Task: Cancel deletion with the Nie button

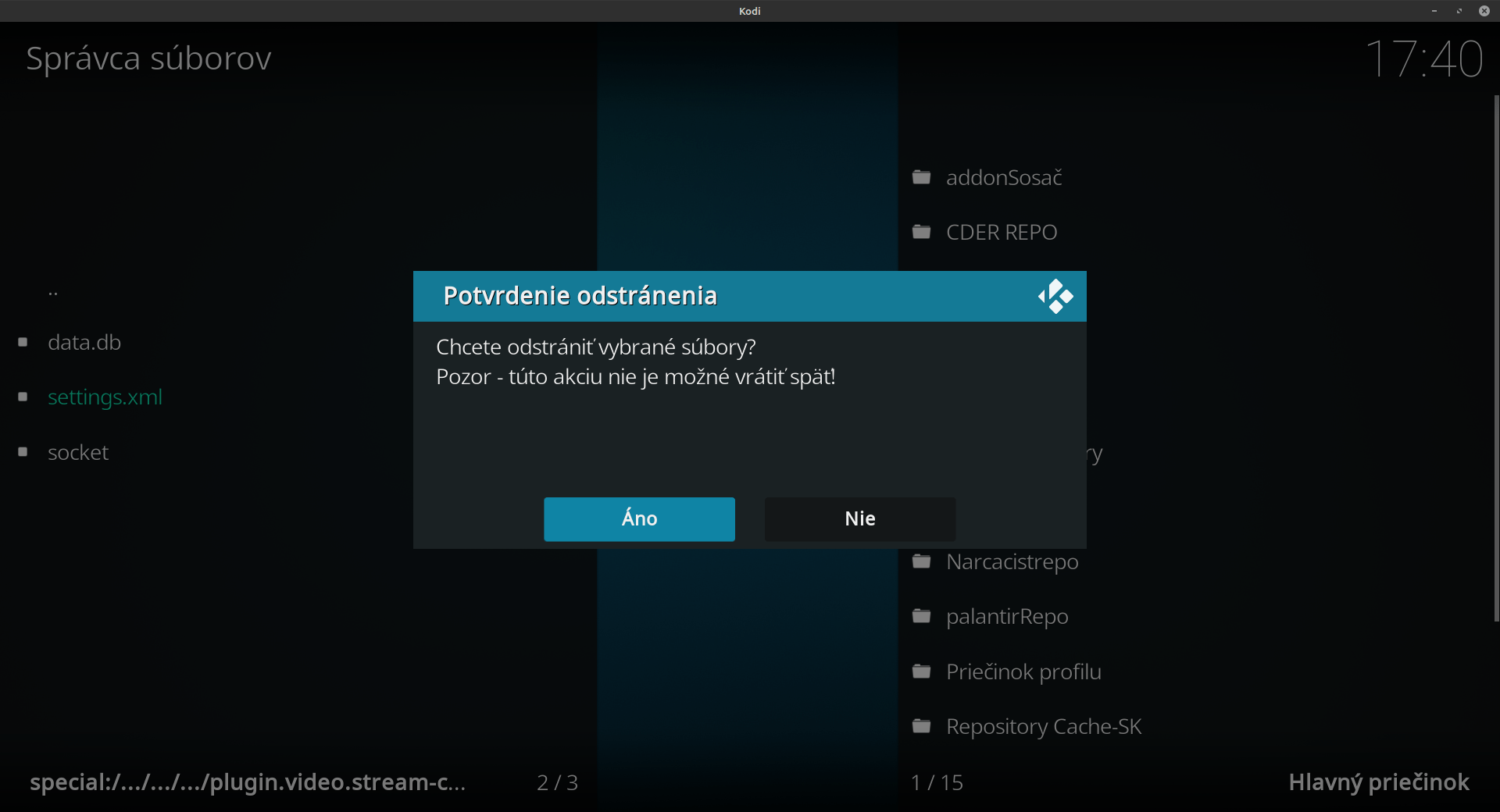Action: point(860,519)
